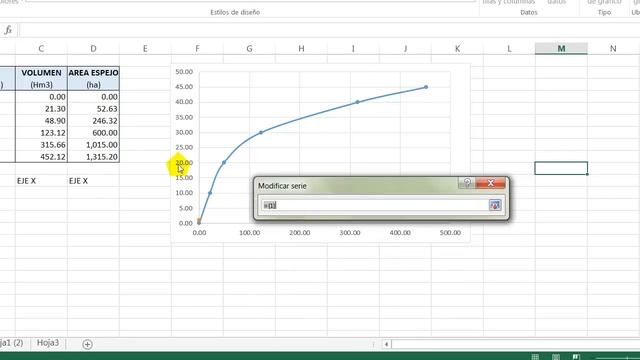This screenshot has width=640, height=360.
Task: Select column F header
Action: point(198,49)
